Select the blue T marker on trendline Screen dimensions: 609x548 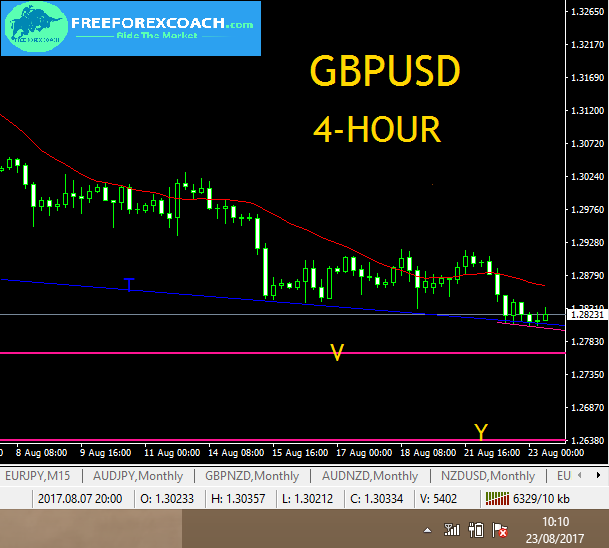tap(129, 284)
